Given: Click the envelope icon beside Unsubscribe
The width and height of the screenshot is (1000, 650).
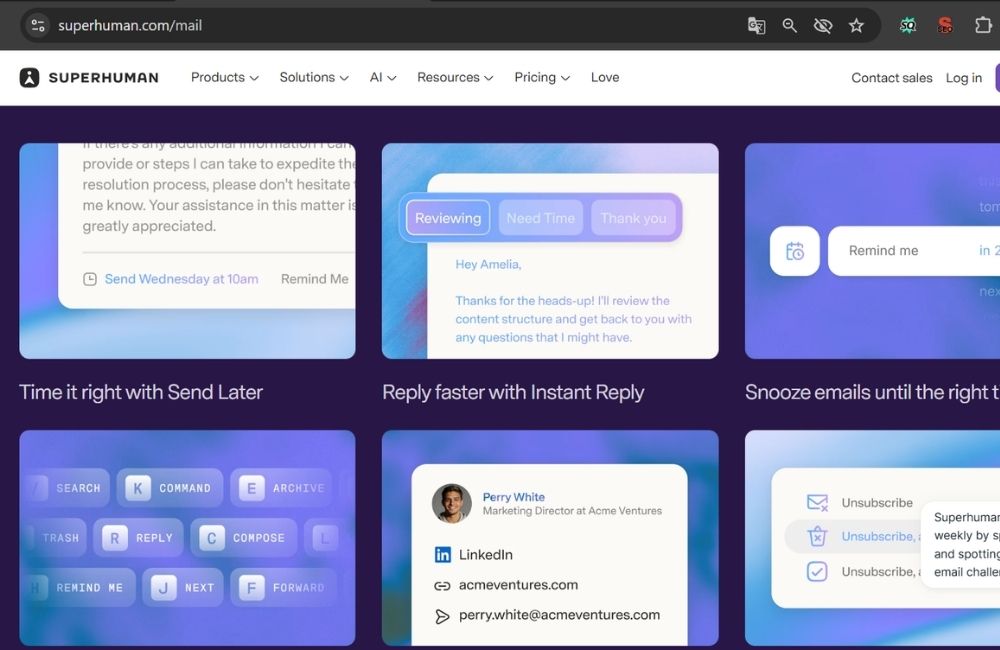Looking at the screenshot, I should (817, 503).
